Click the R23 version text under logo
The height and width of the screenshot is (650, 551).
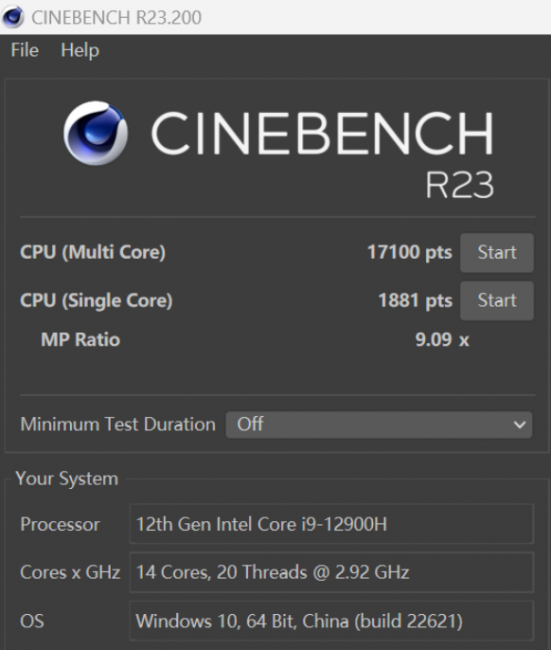pyautogui.click(x=460, y=184)
